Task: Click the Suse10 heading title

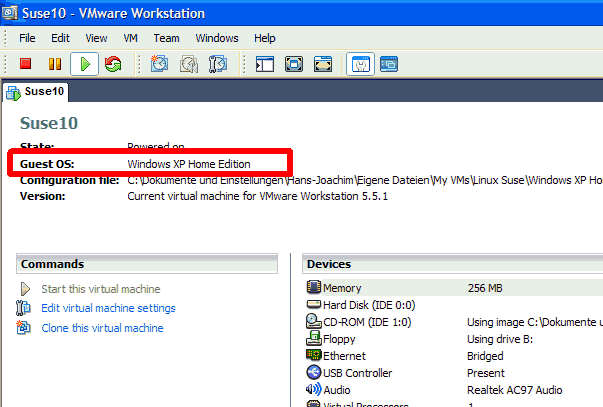Action: [49, 123]
